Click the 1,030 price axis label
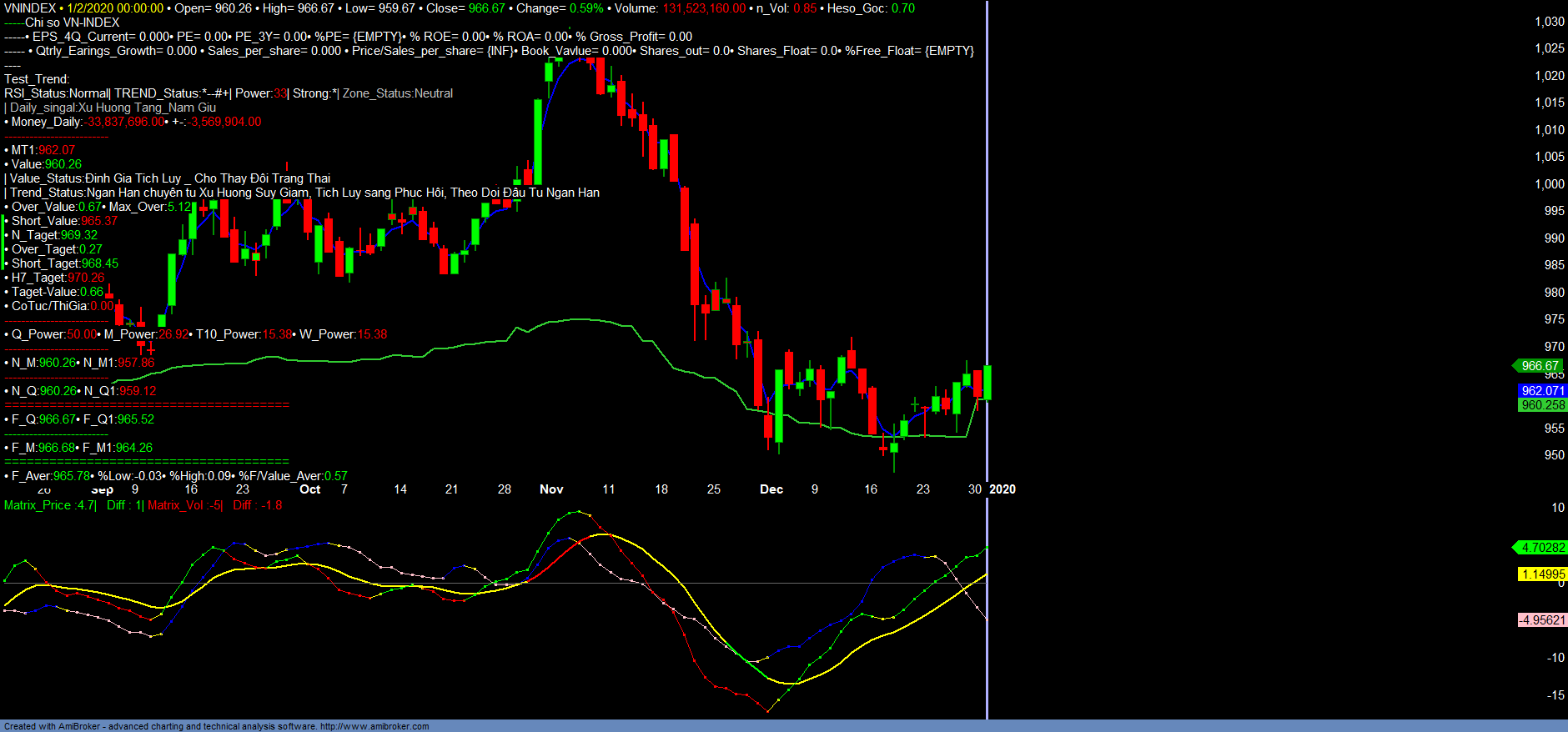This screenshot has height=732, width=1568. (1550, 22)
